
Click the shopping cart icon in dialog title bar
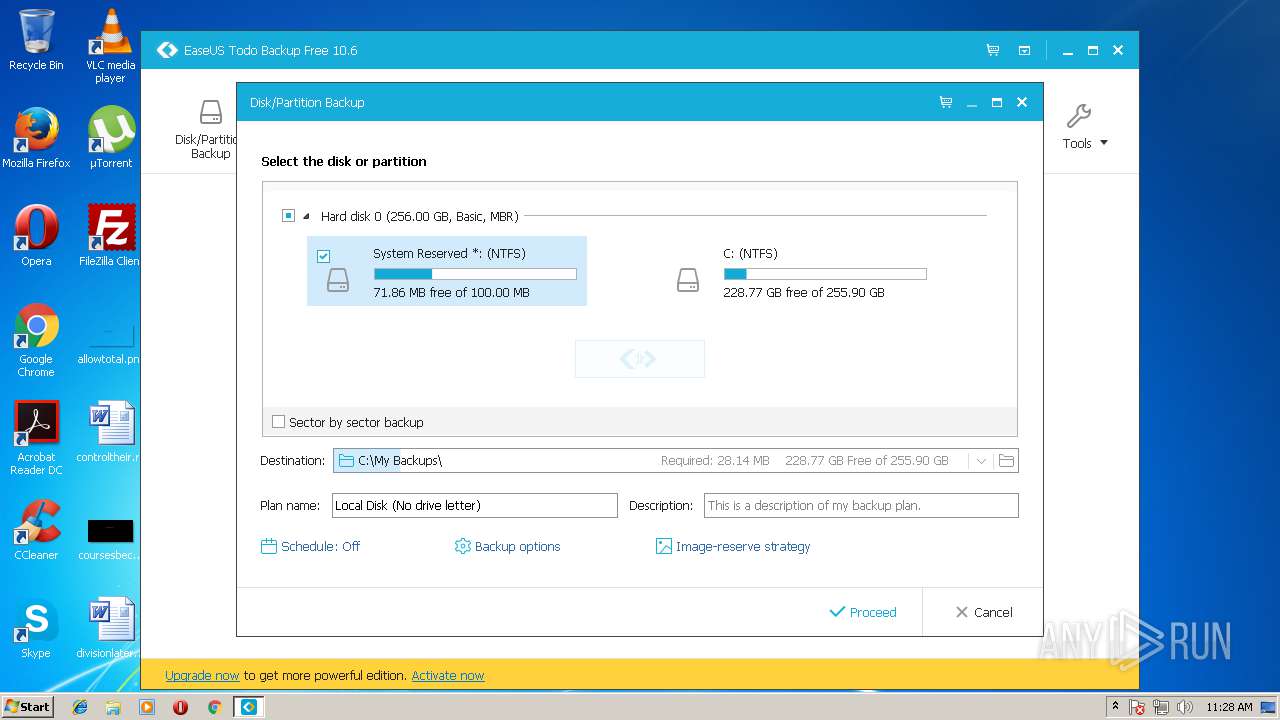click(946, 102)
